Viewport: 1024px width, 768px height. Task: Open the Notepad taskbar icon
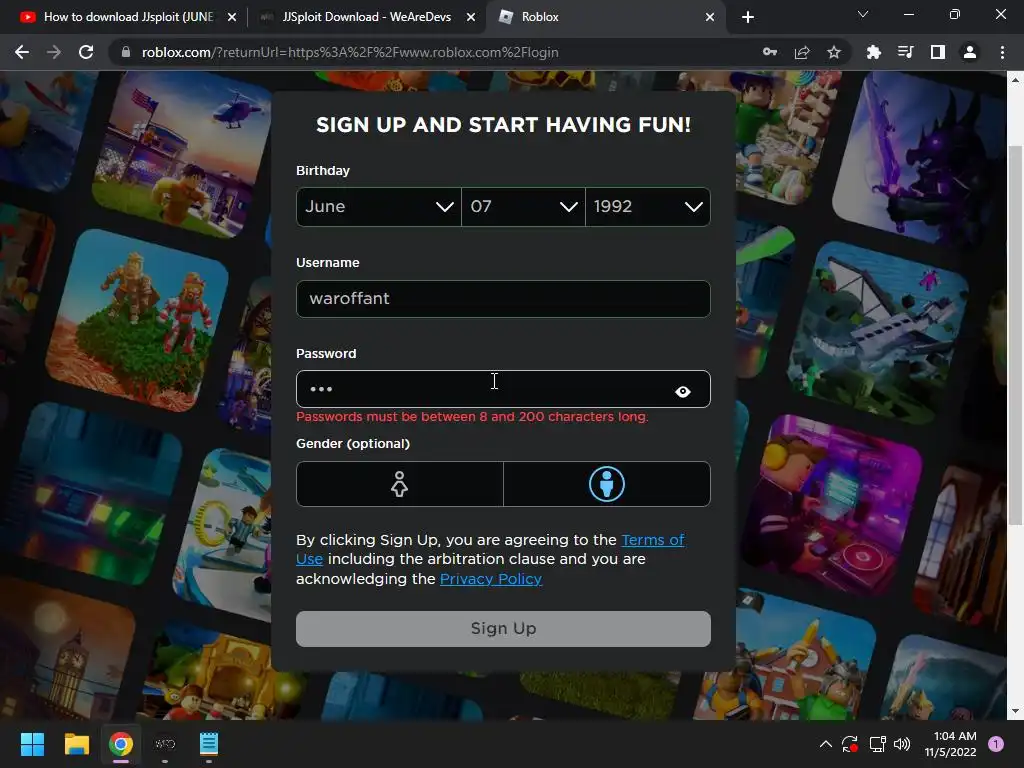pyautogui.click(x=209, y=744)
